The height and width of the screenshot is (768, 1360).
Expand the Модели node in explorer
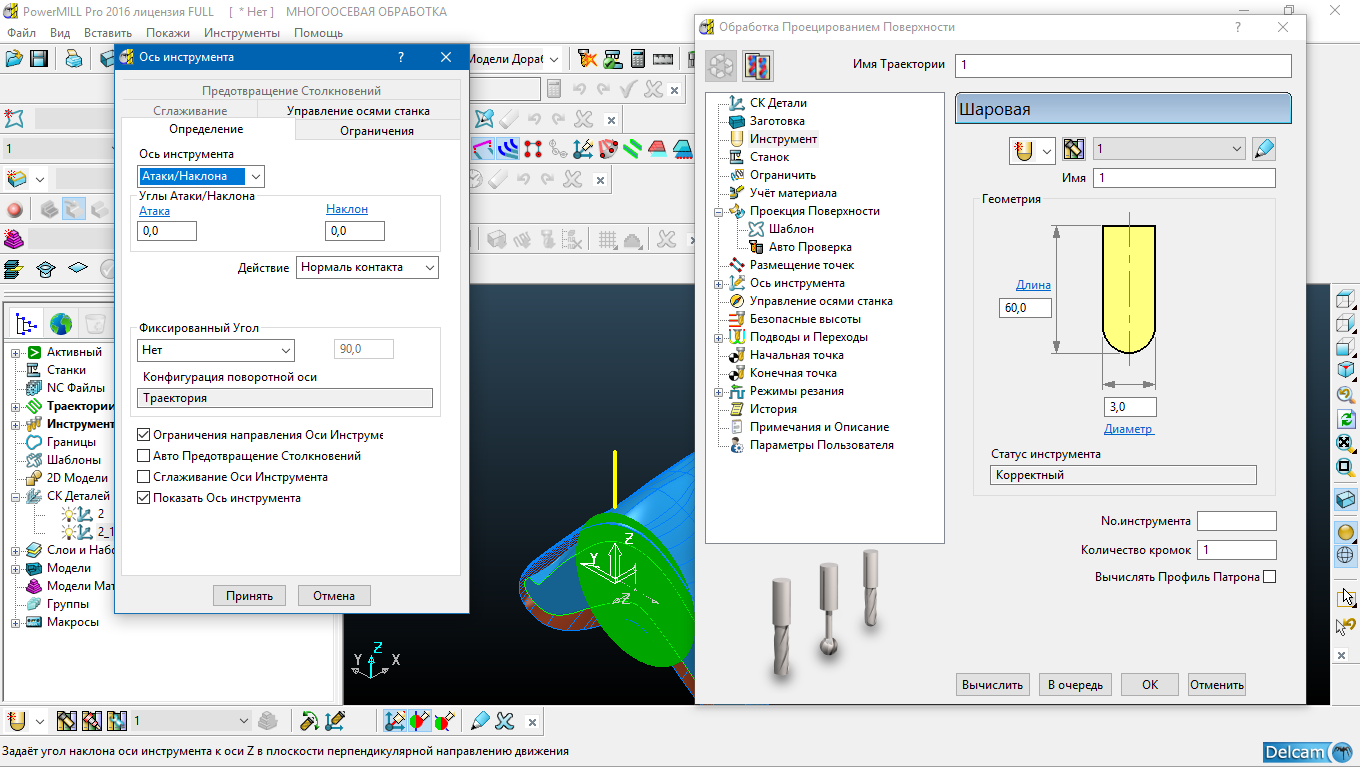point(16,569)
